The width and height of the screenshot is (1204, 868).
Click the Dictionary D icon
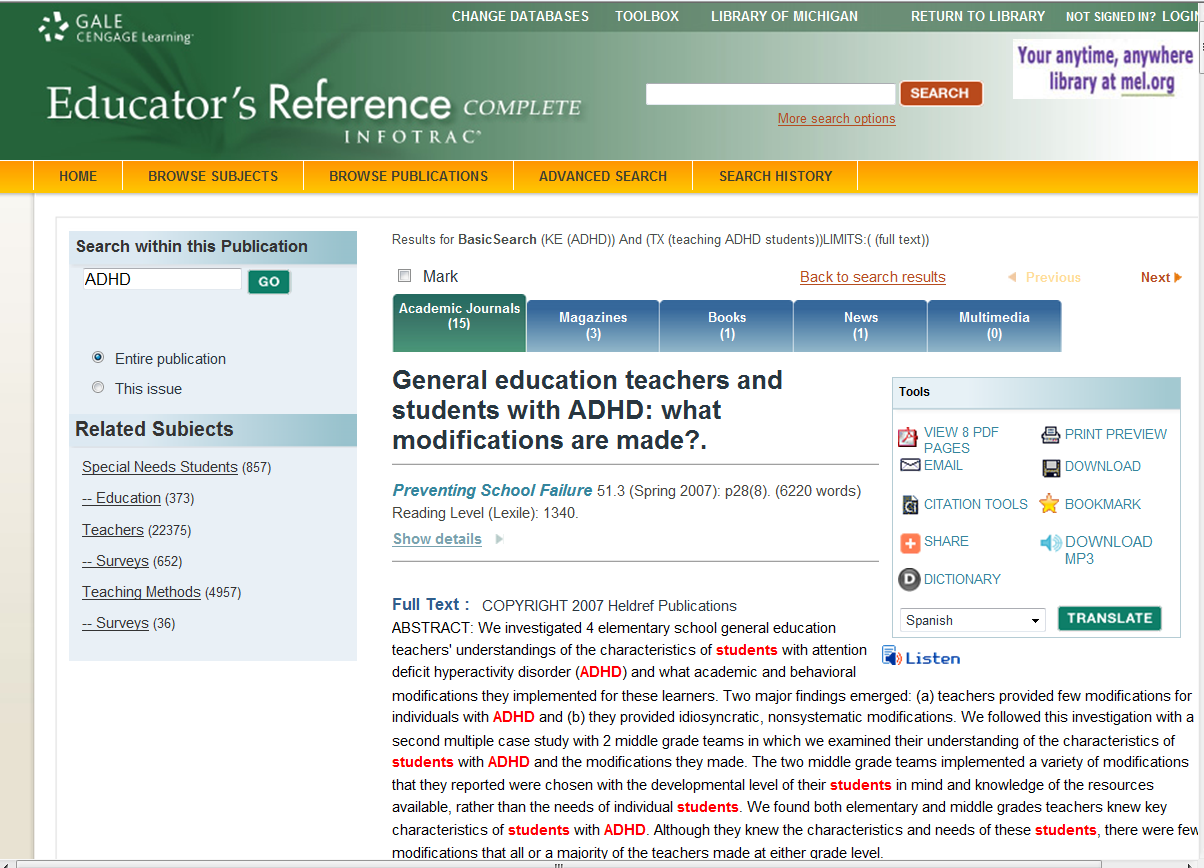pos(909,579)
